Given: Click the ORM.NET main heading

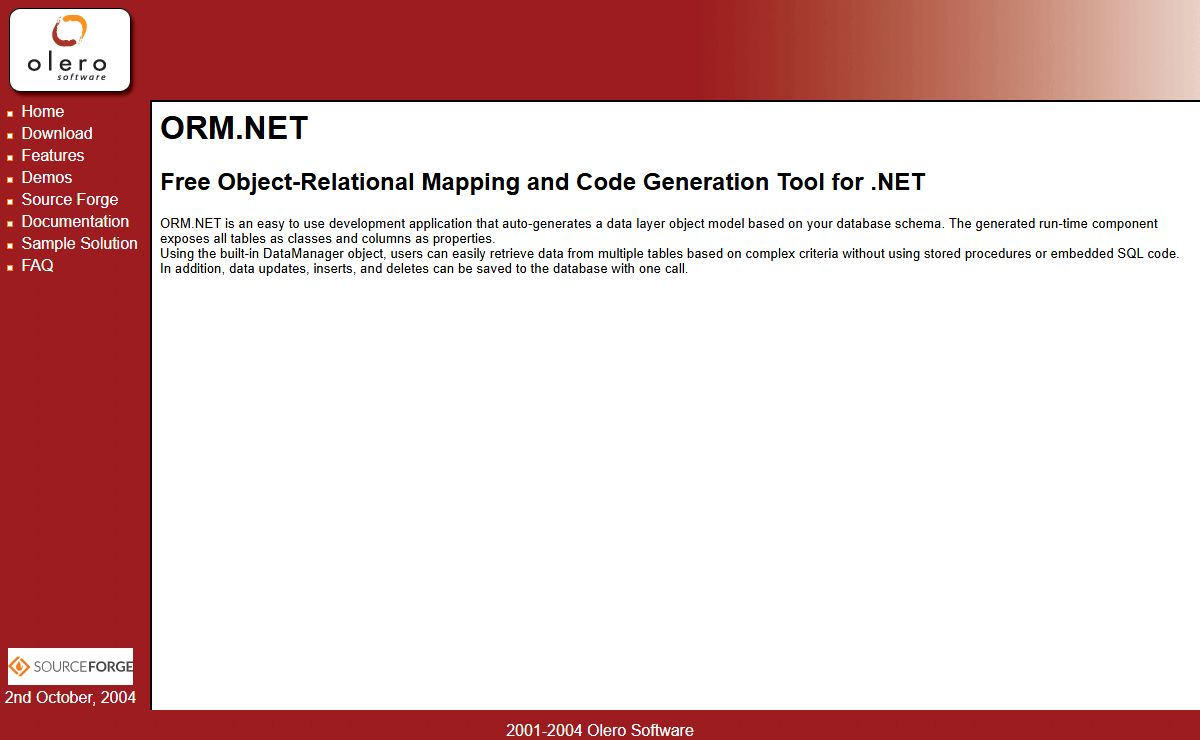Looking at the screenshot, I should click(234, 128).
